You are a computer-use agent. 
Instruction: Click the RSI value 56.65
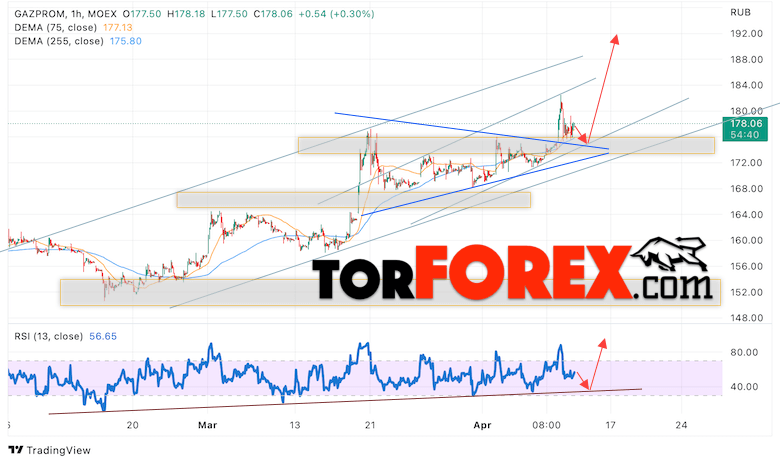coord(103,336)
